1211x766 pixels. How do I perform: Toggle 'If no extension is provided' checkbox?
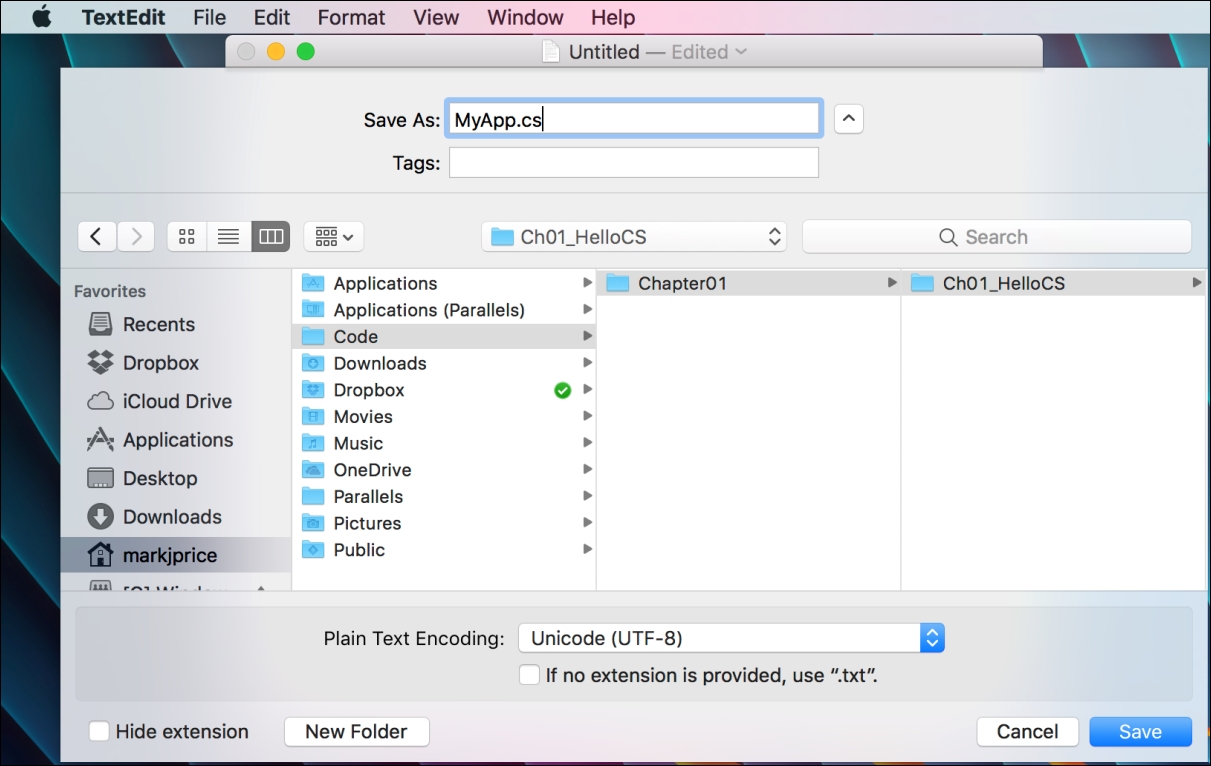529,675
